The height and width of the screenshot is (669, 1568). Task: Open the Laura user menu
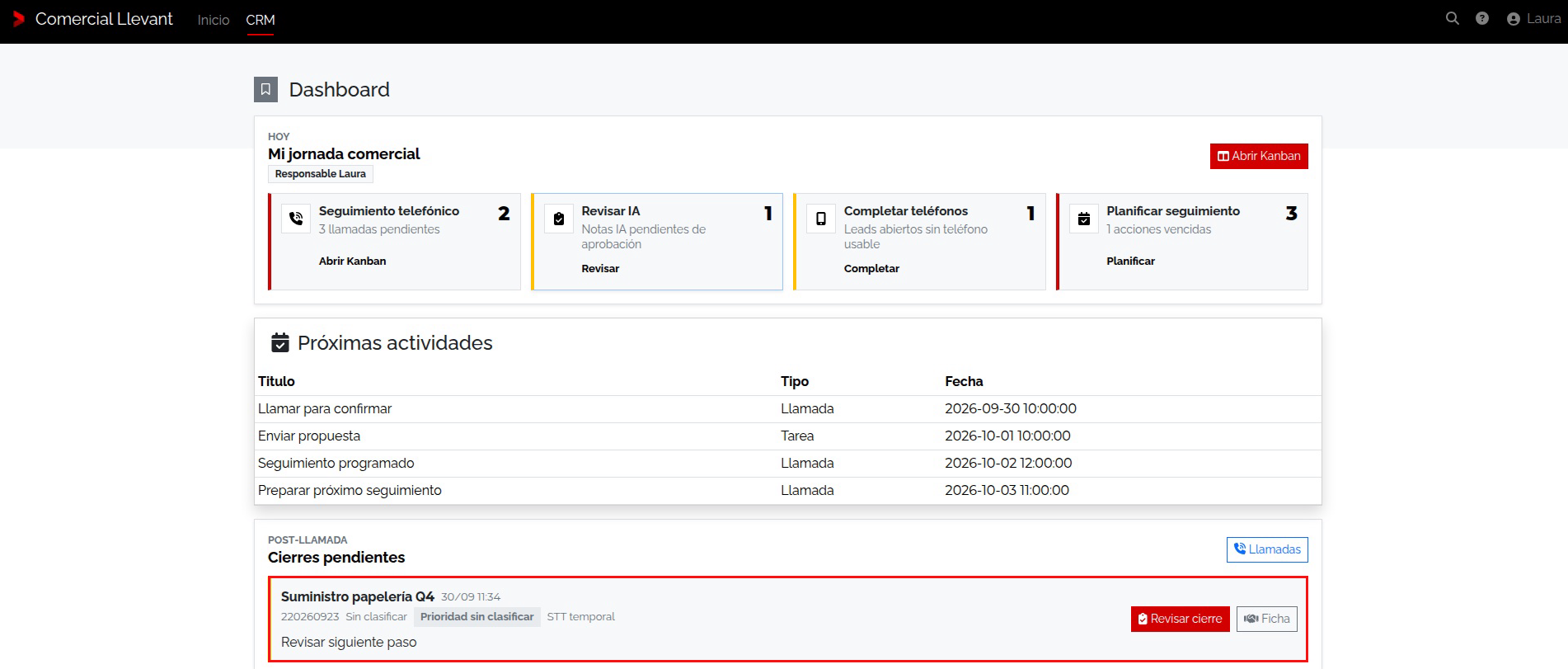coord(1533,19)
